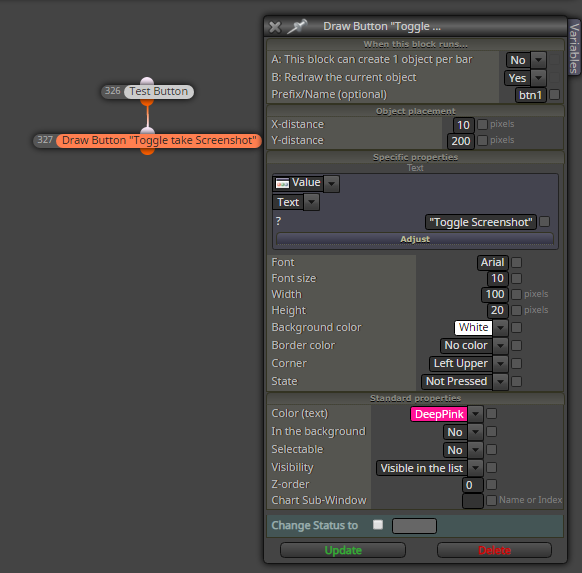Click the No color border value
This screenshot has width=582, height=573.
466,346
